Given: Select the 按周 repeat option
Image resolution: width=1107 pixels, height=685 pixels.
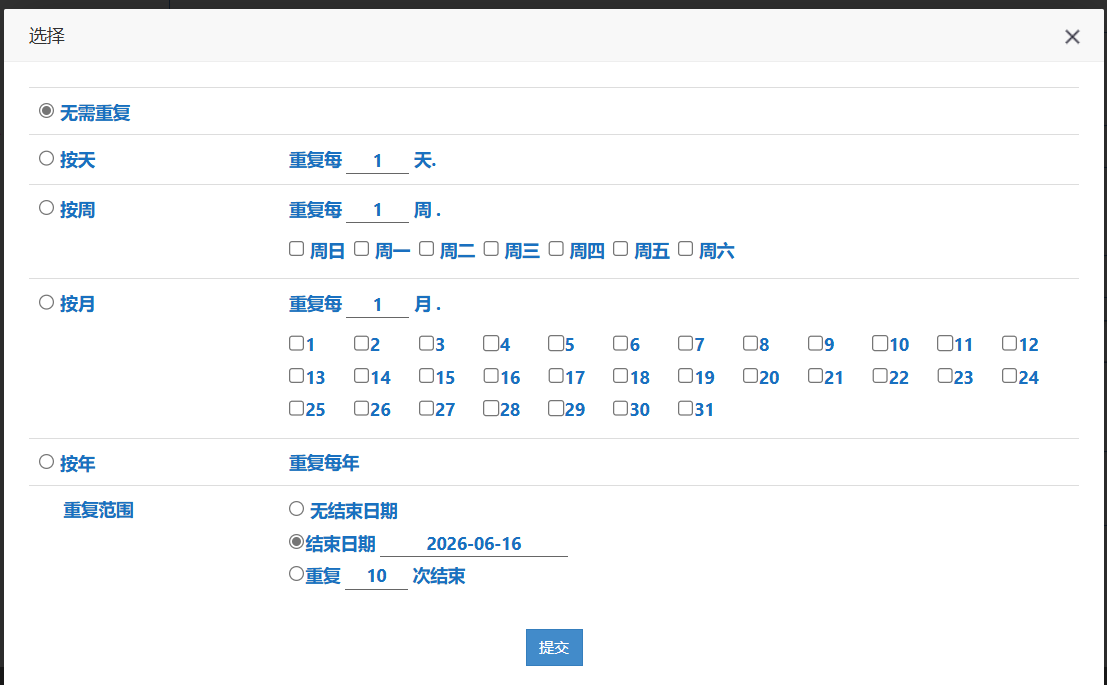Looking at the screenshot, I should click(x=47, y=208).
